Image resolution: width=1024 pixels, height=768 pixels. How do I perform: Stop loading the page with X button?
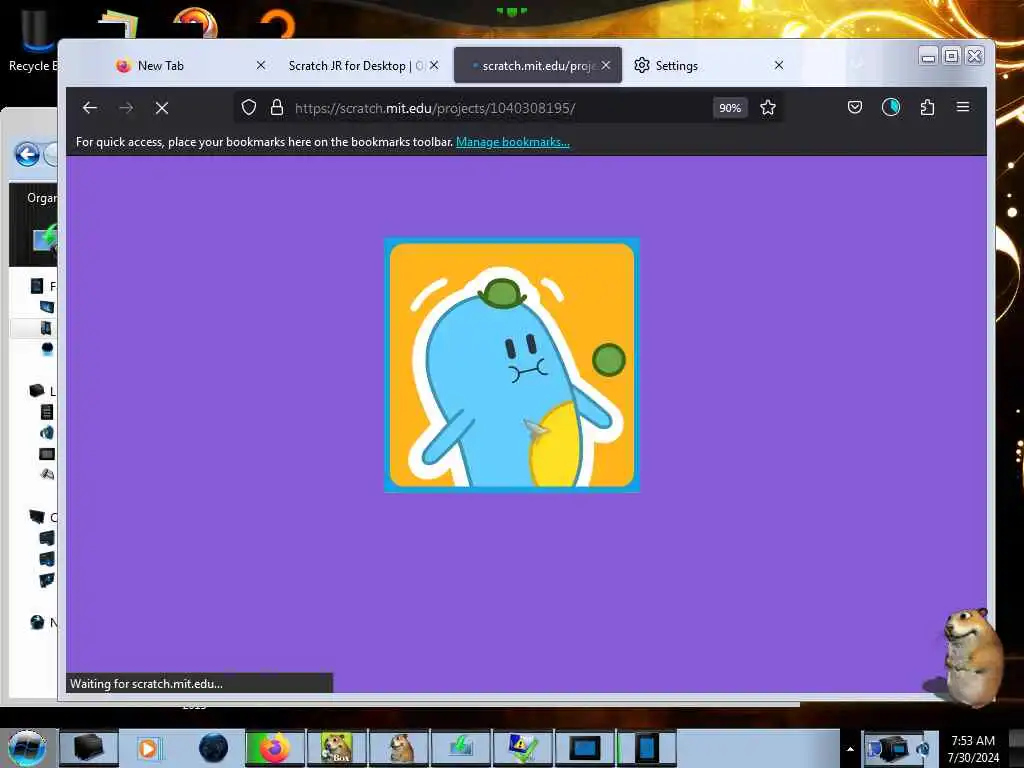tap(162, 108)
